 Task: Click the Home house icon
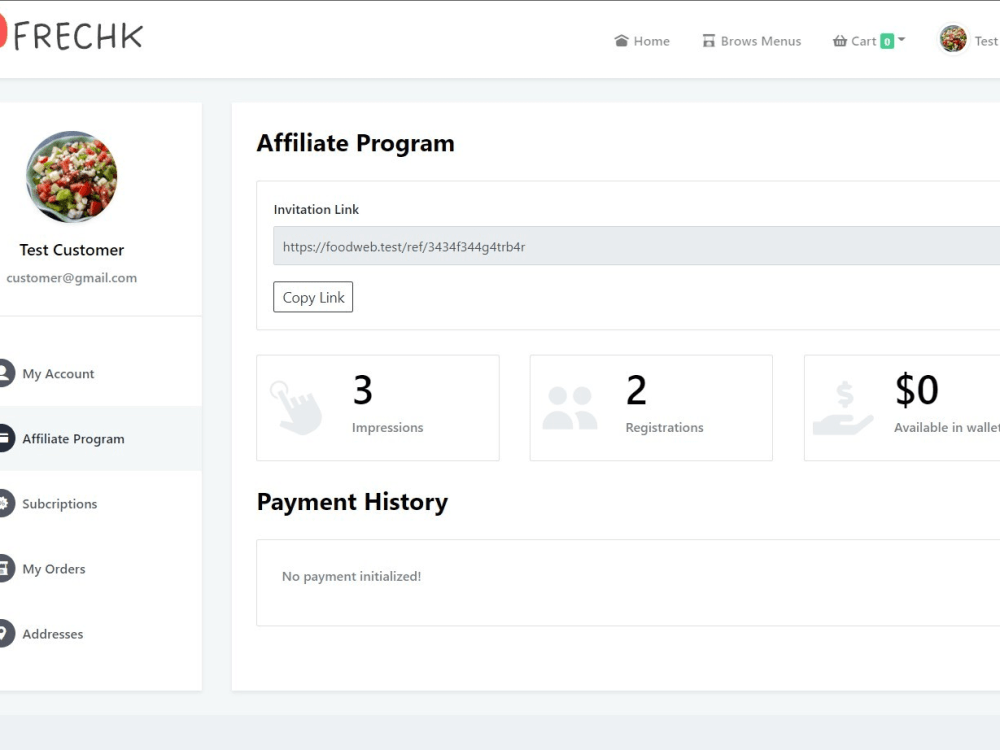(x=621, y=41)
